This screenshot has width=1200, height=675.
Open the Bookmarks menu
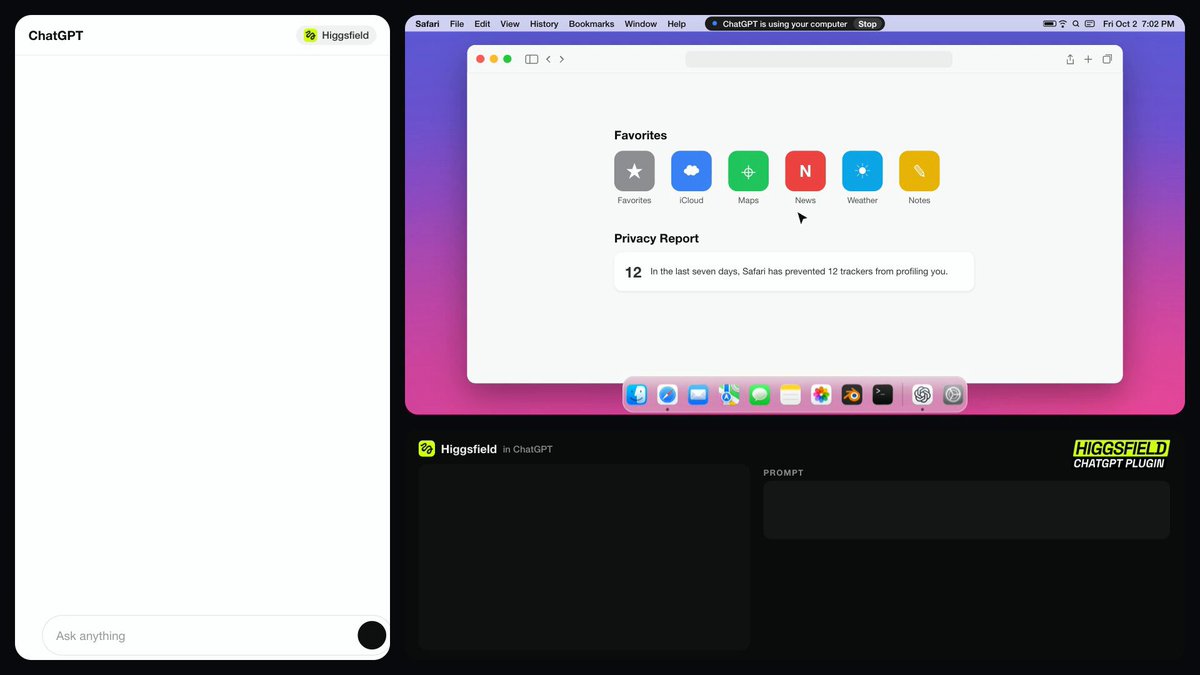tap(592, 24)
